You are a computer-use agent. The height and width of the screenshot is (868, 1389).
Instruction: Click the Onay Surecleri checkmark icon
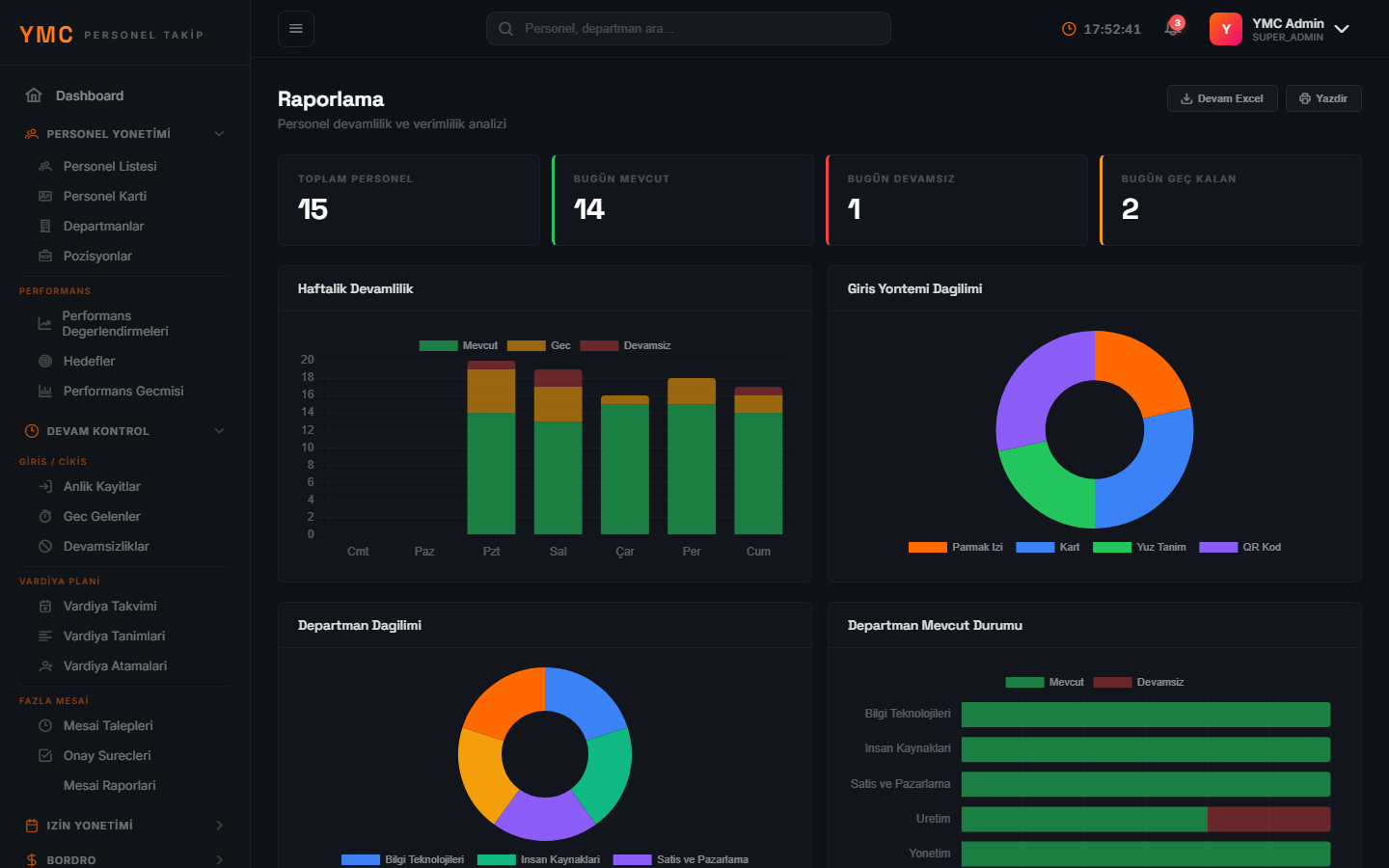point(45,755)
